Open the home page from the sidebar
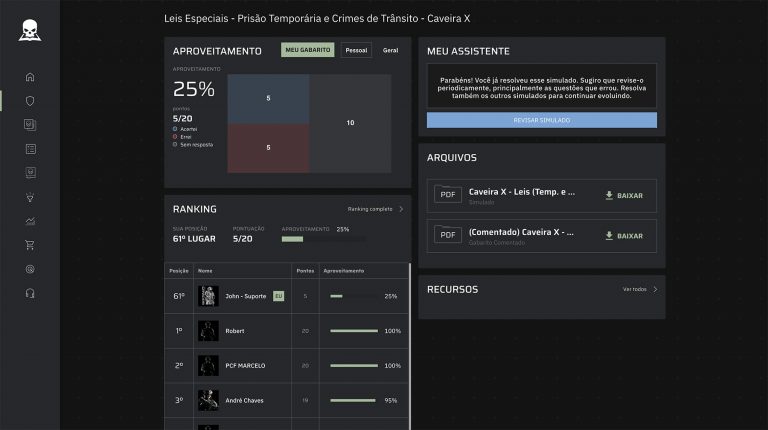This screenshot has height=430, width=768. (x=30, y=77)
